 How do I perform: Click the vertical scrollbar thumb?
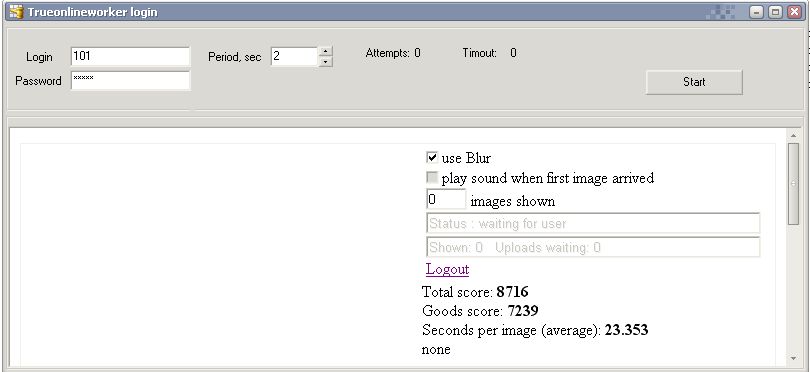793,183
